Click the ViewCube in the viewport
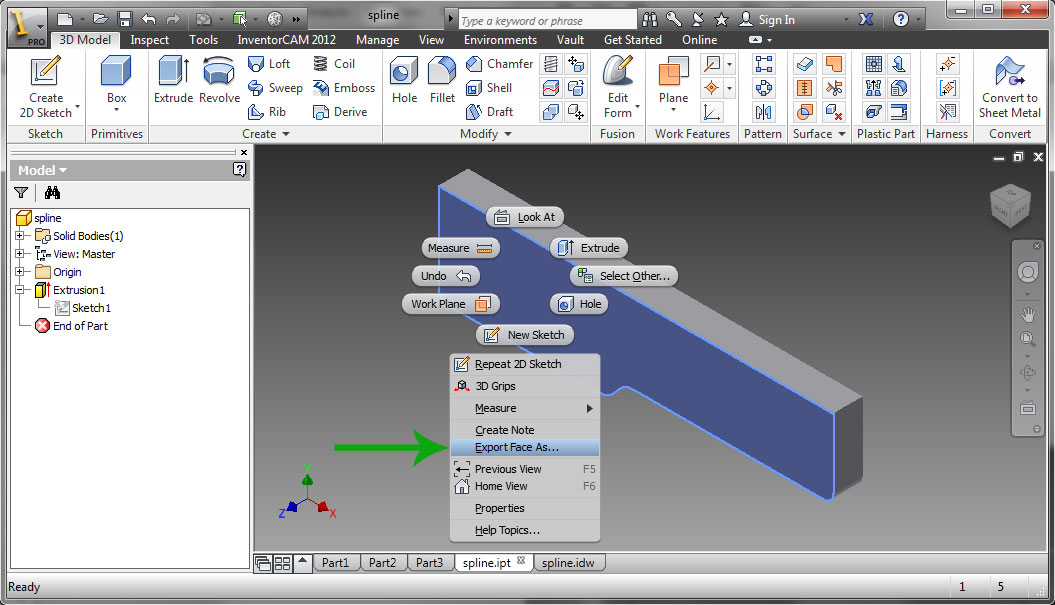The width and height of the screenshot is (1055, 605). [1011, 205]
